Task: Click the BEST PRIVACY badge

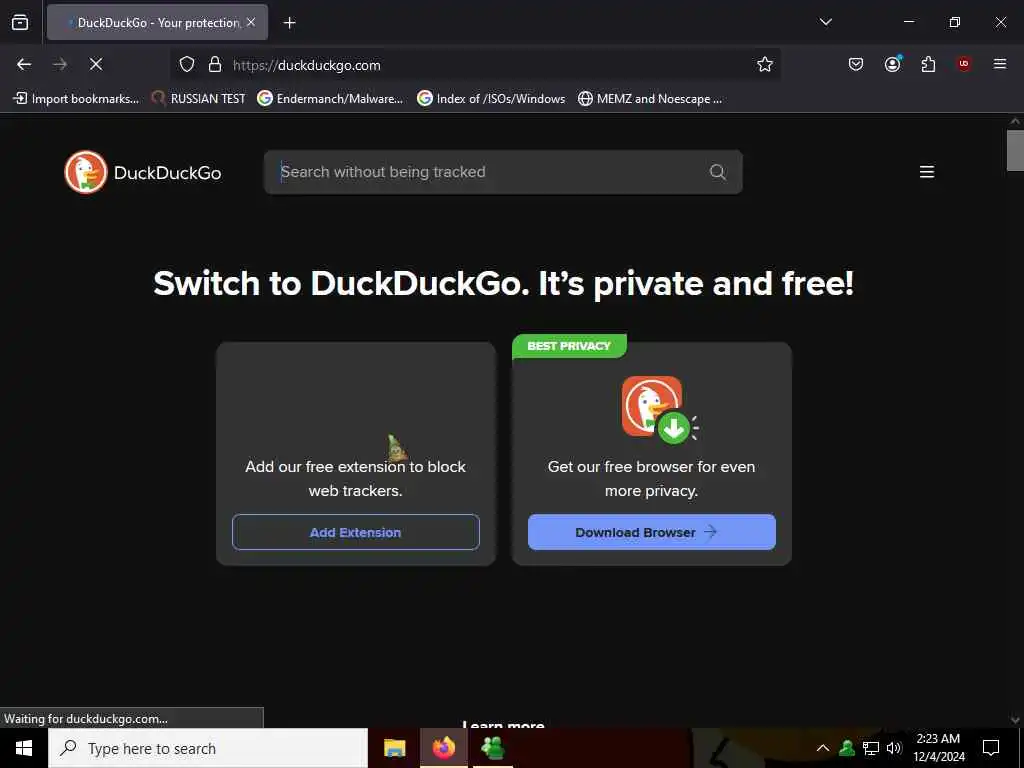Action: tap(569, 345)
